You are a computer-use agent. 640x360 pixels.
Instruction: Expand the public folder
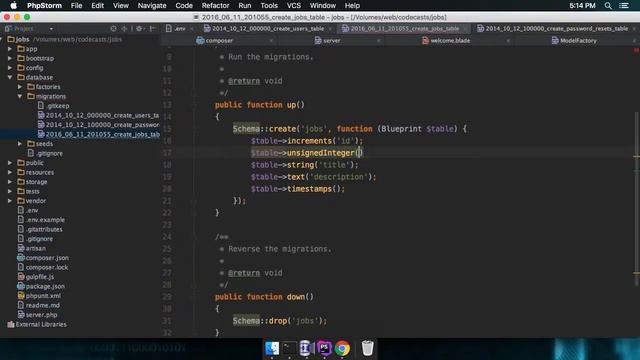pos(10,162)
